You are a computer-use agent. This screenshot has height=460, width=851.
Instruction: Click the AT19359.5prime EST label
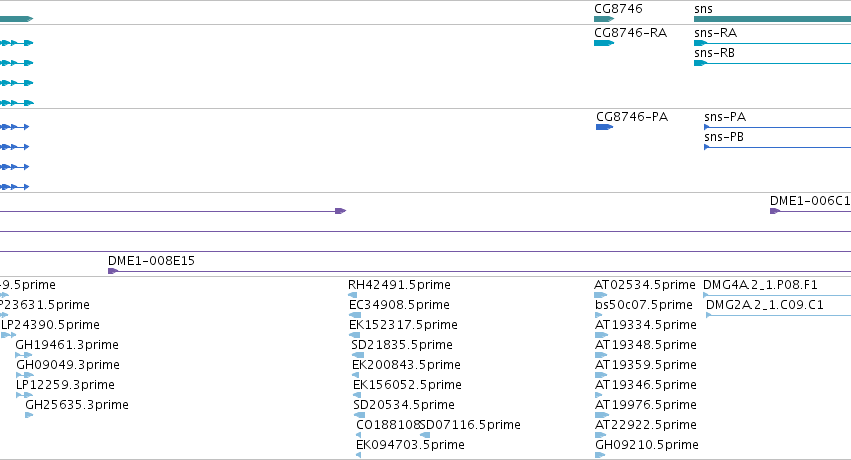coord(646,365)
